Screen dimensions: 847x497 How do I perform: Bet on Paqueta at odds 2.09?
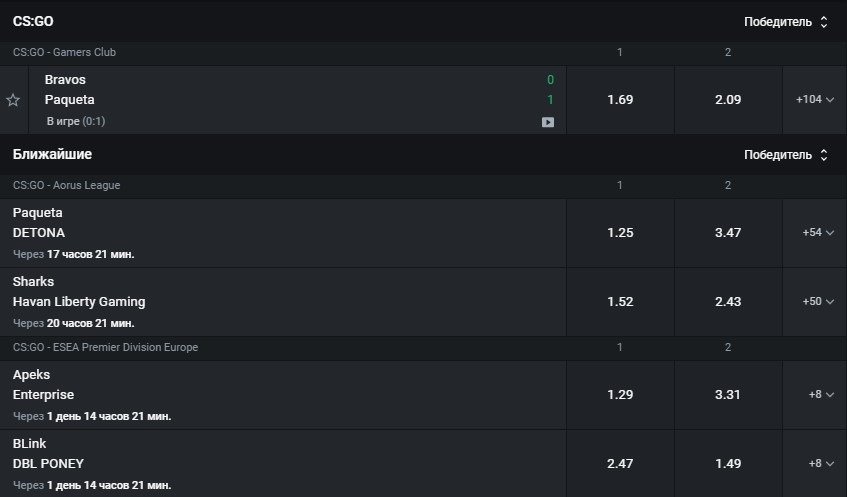click(728, 100)
